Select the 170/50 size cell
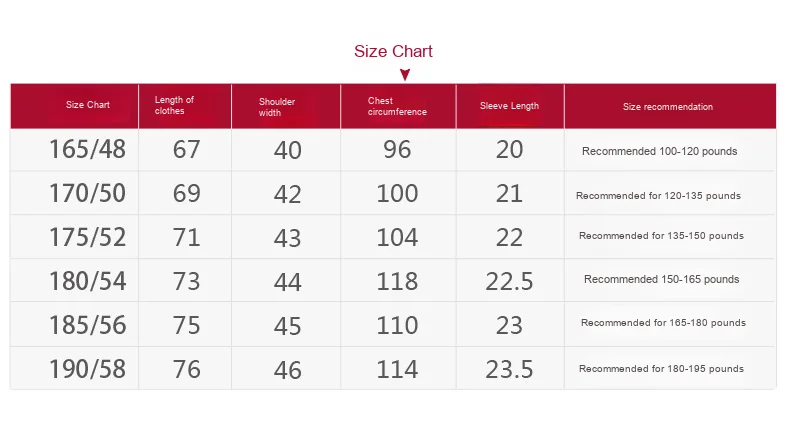This screenshot has width=790, height=442. [88, 193]
